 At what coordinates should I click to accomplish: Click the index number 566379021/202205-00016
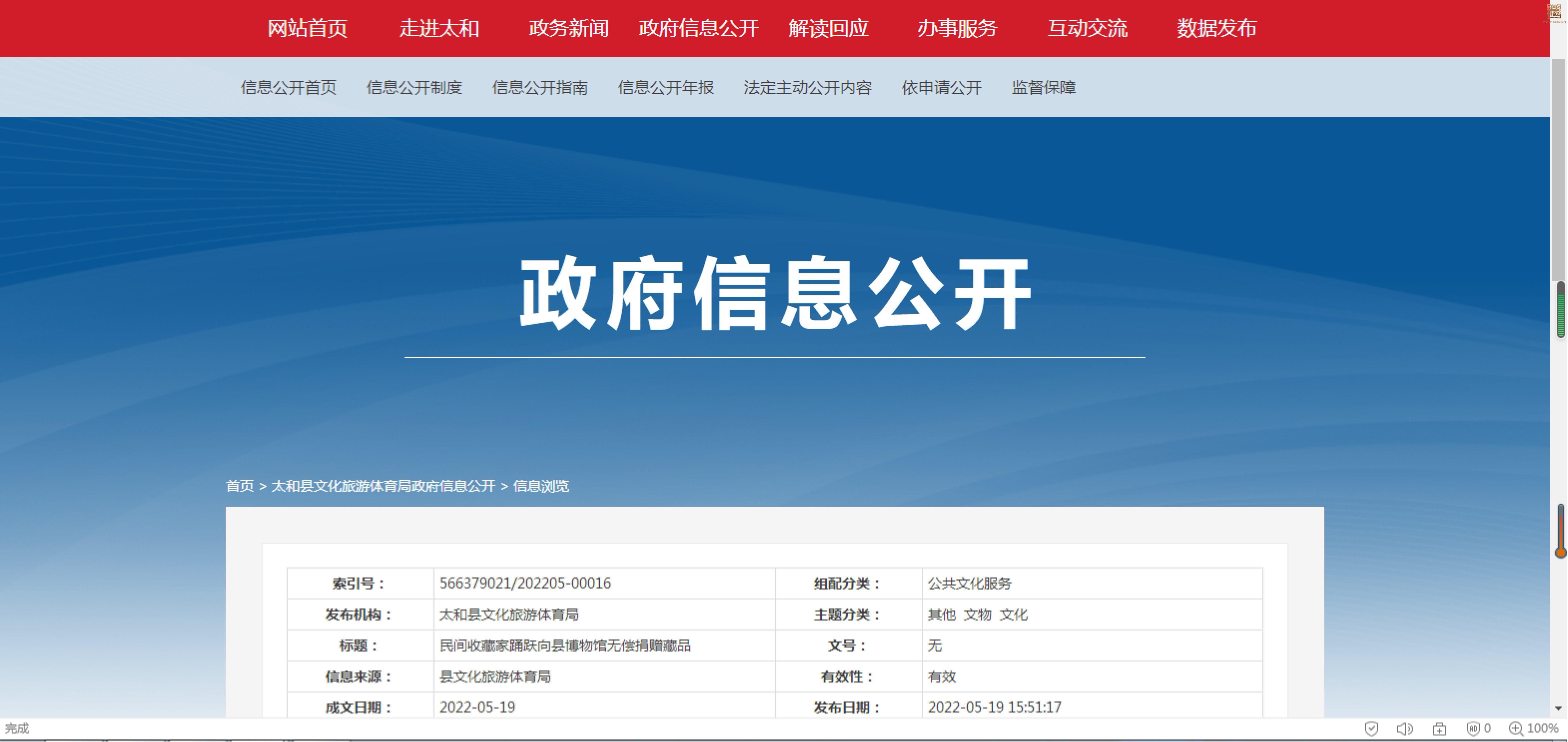[x=525, y=583]
